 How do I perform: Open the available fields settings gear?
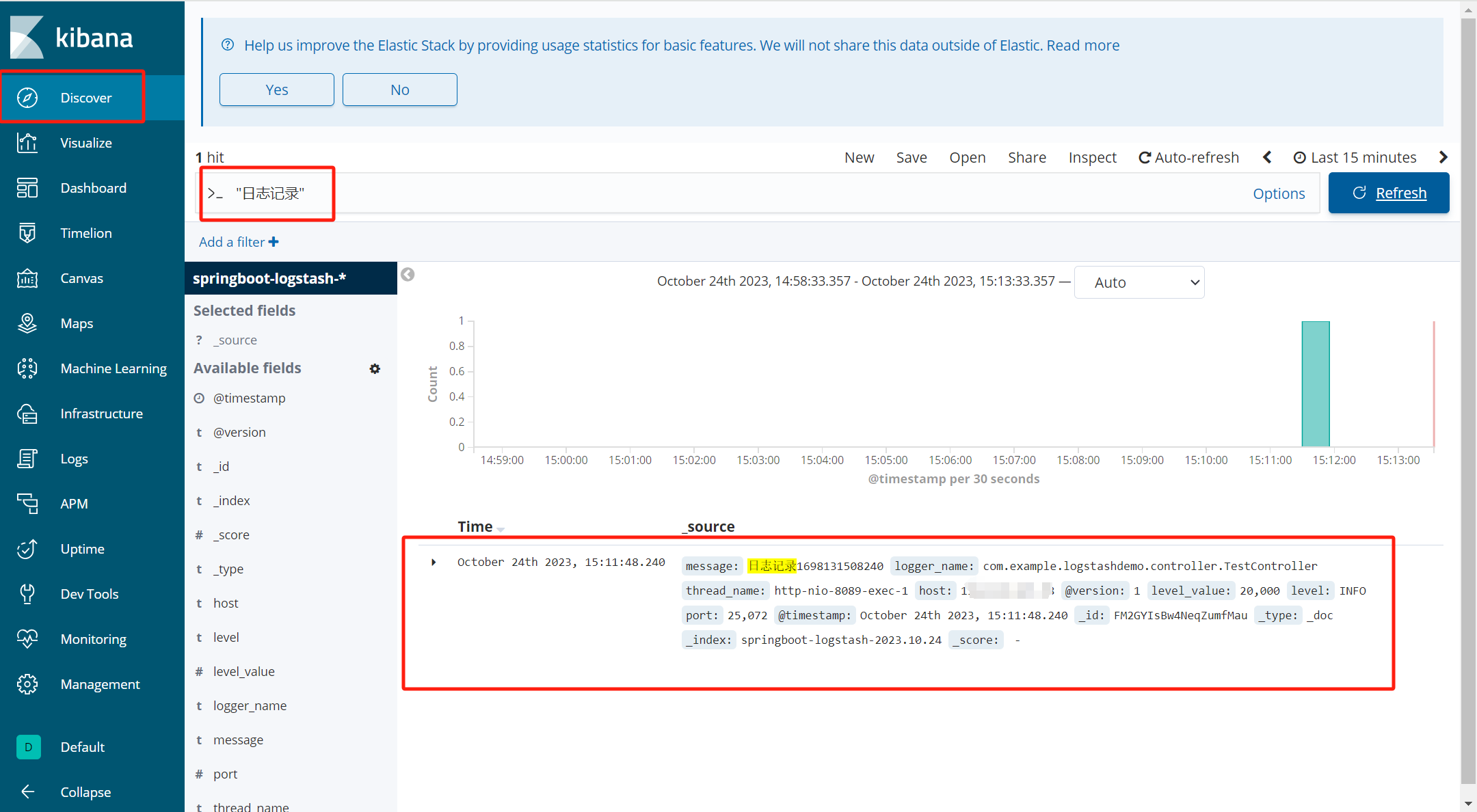point(375,368)
